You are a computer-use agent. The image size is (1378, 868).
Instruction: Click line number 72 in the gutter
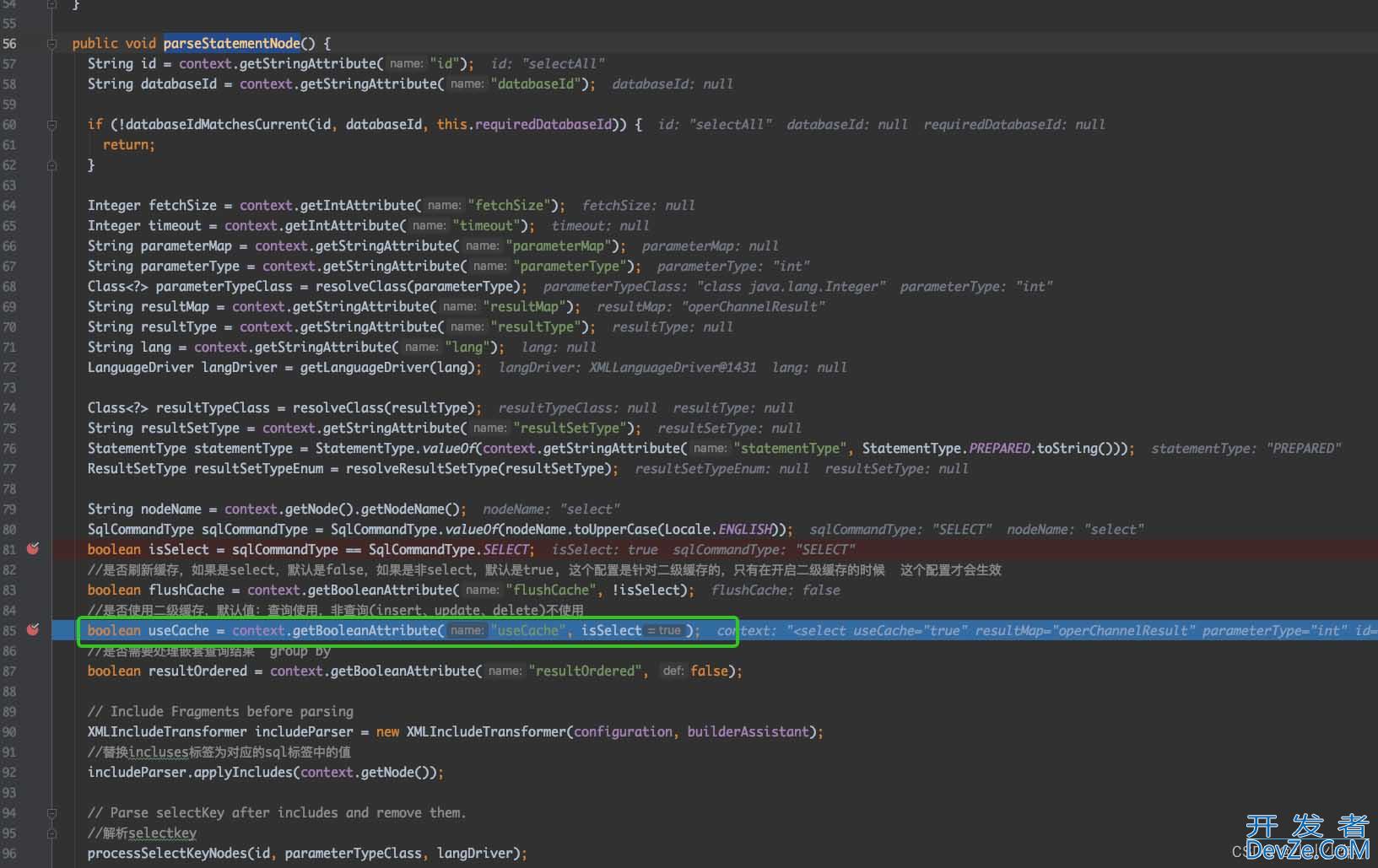click(x=9, y=367)
